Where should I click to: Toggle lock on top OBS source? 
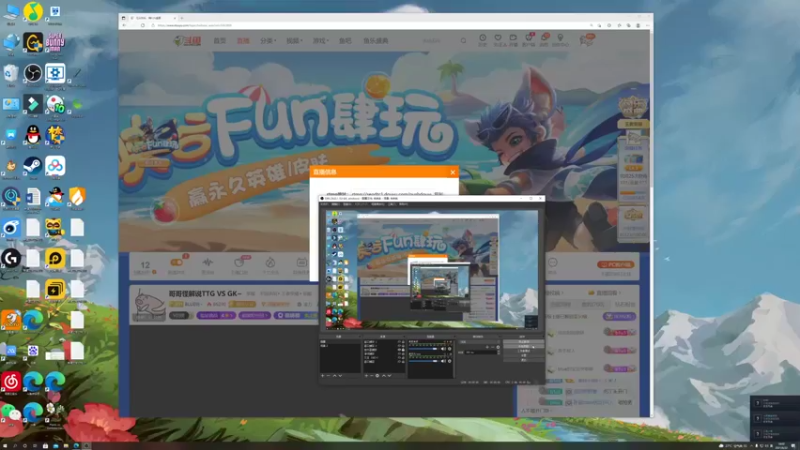tap(403, 342)
